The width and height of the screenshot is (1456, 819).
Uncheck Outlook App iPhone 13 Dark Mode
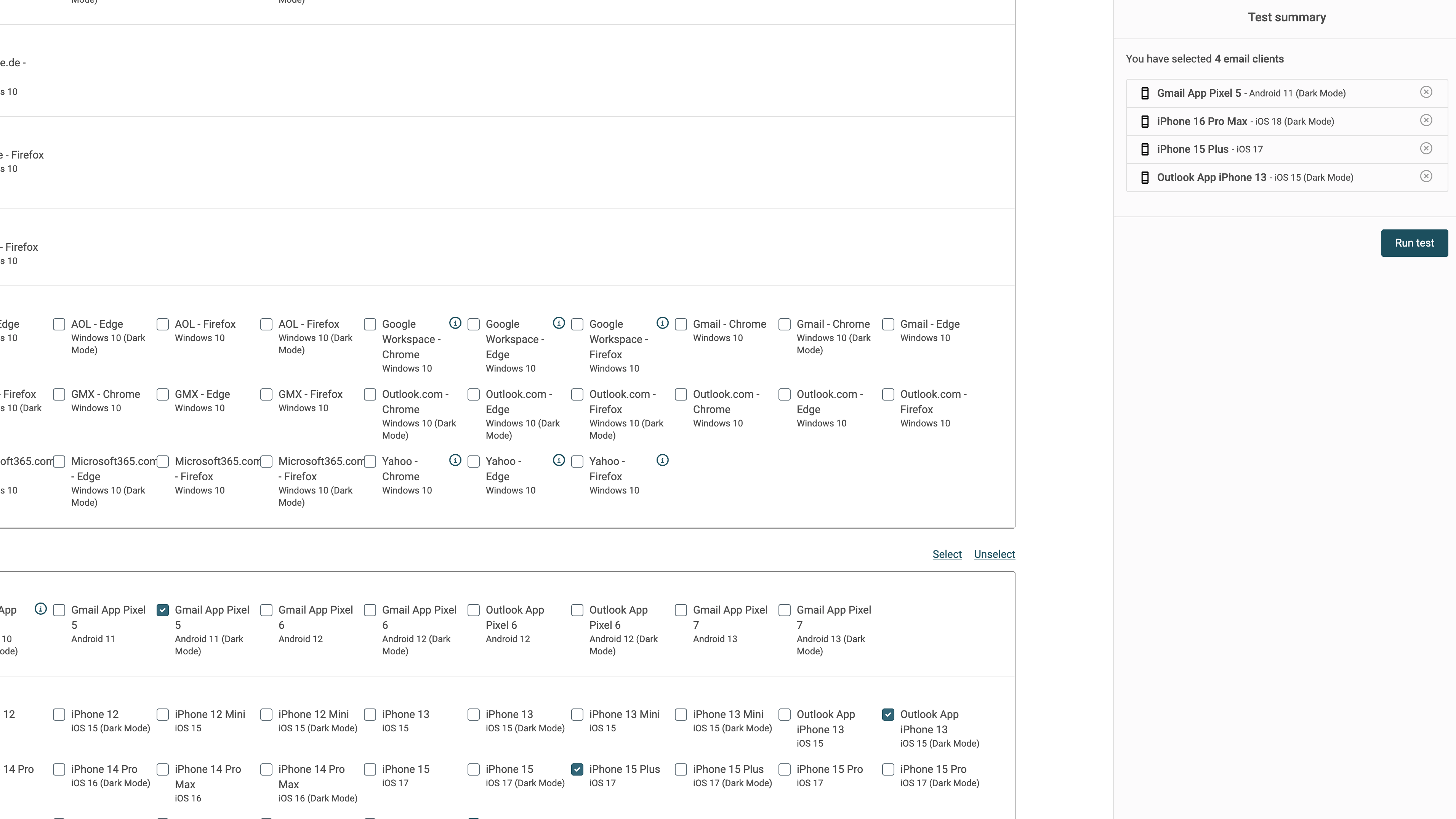tap(888, 715)
